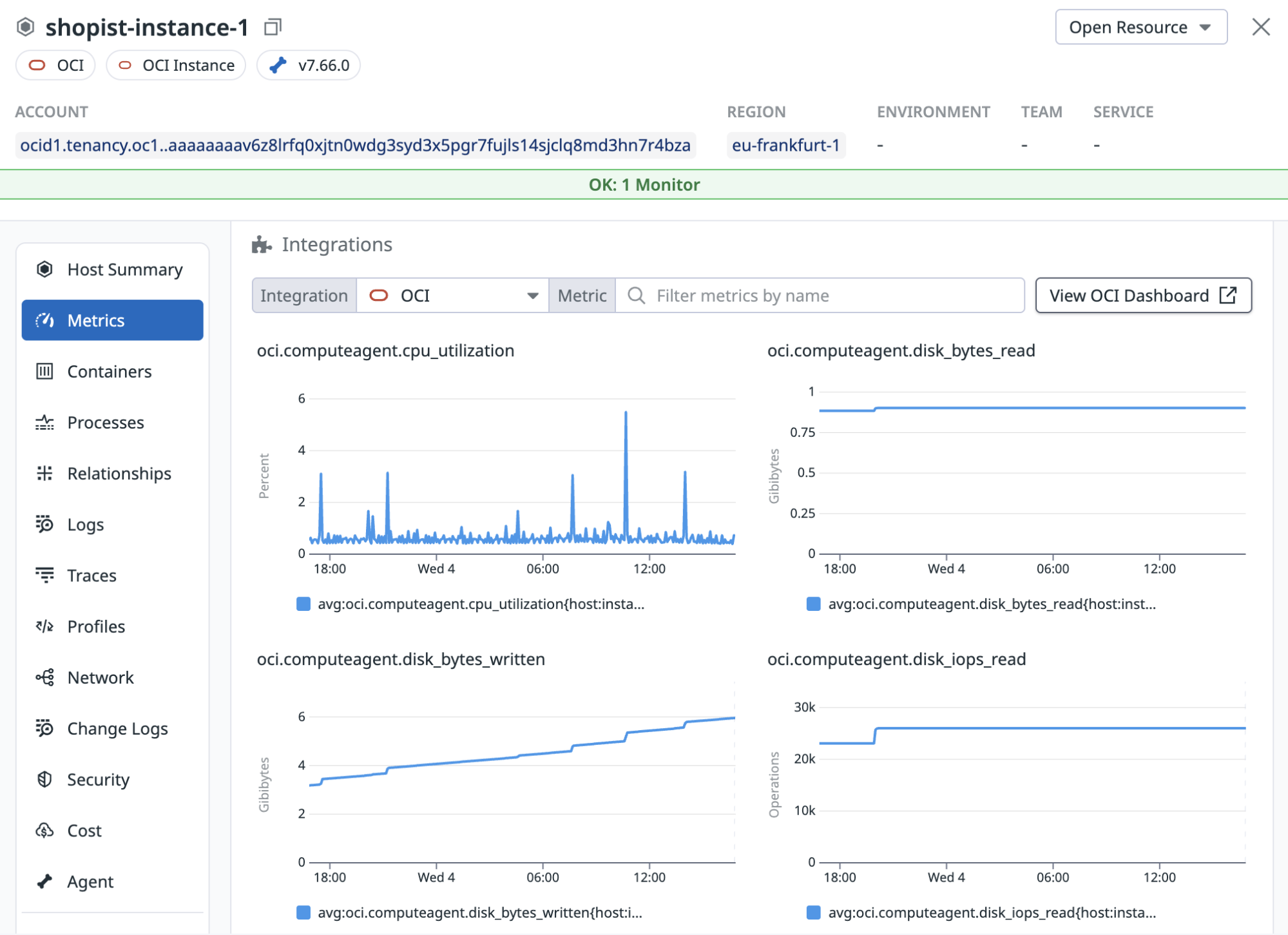Viewport: 1288px width, 935px height.
Task: Click View OCI Dashboard button
Action: 1143,295
